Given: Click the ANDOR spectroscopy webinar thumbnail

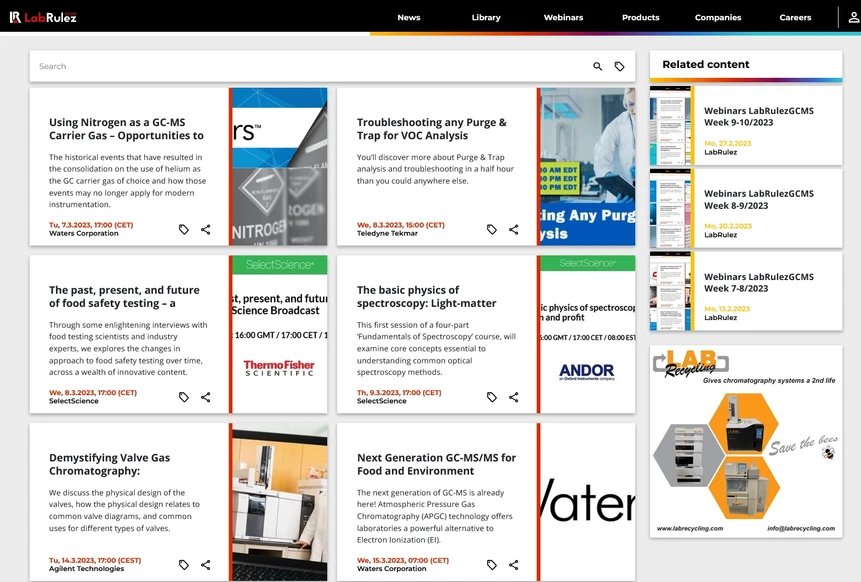Looking at the screenshot, I should (x=588, y=334).
